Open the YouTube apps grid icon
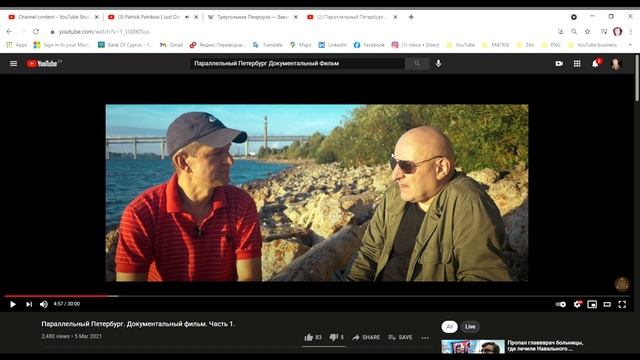 click(577, 63)
